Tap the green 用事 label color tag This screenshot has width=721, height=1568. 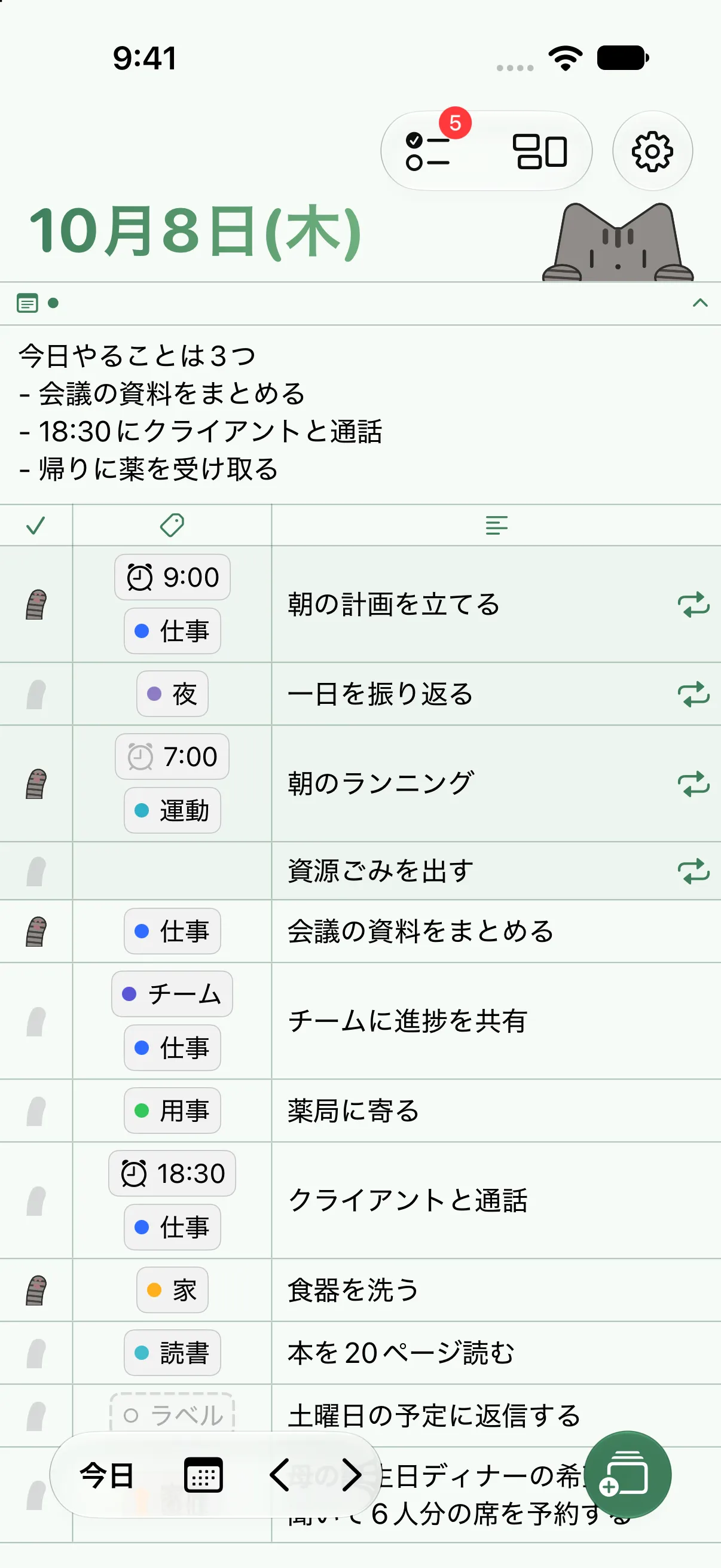172,1111
